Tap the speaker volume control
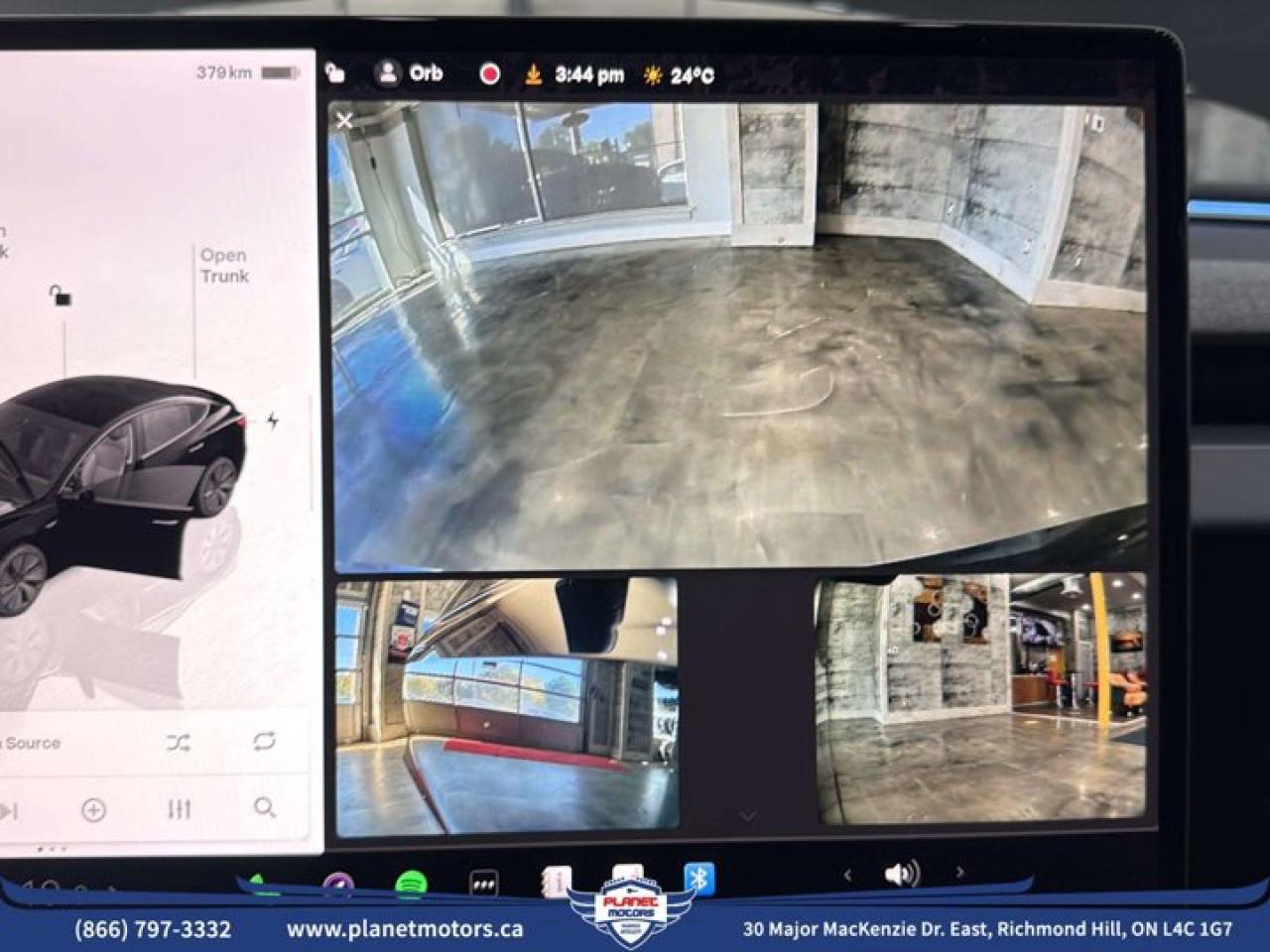The image size is (1270, 952). (901, 874)
